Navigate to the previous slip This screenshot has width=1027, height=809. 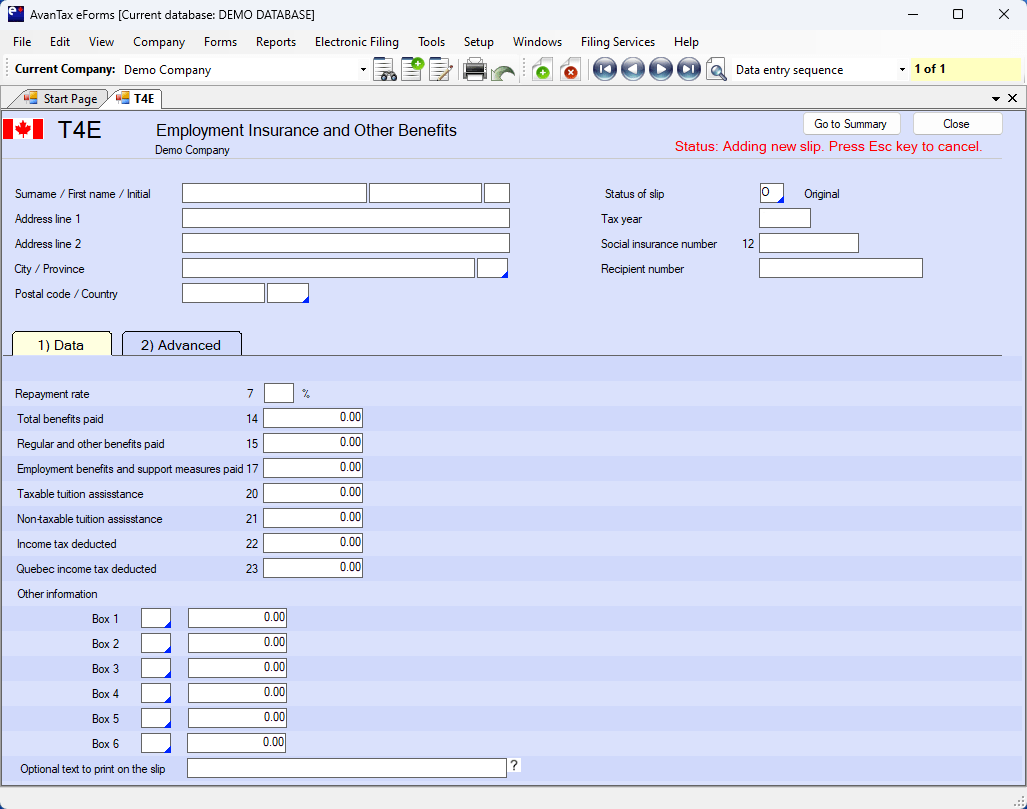[632, 70]
